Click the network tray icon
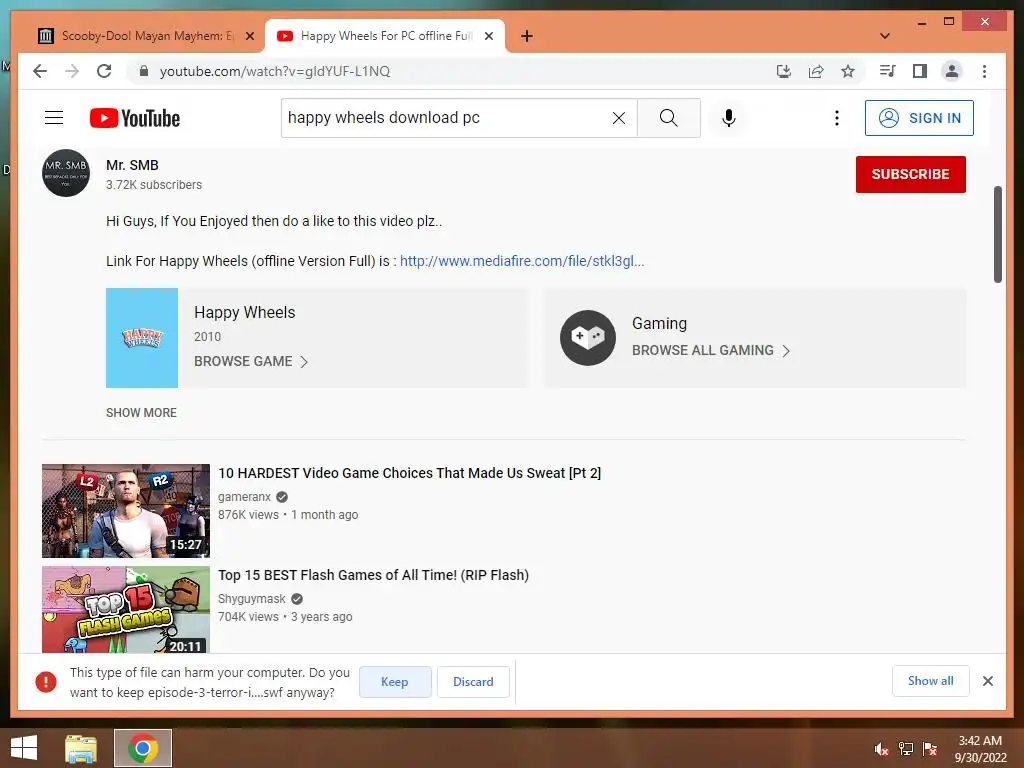Image resolution: width=1024 pixels, height=768 pixels. tap(906, 749)
